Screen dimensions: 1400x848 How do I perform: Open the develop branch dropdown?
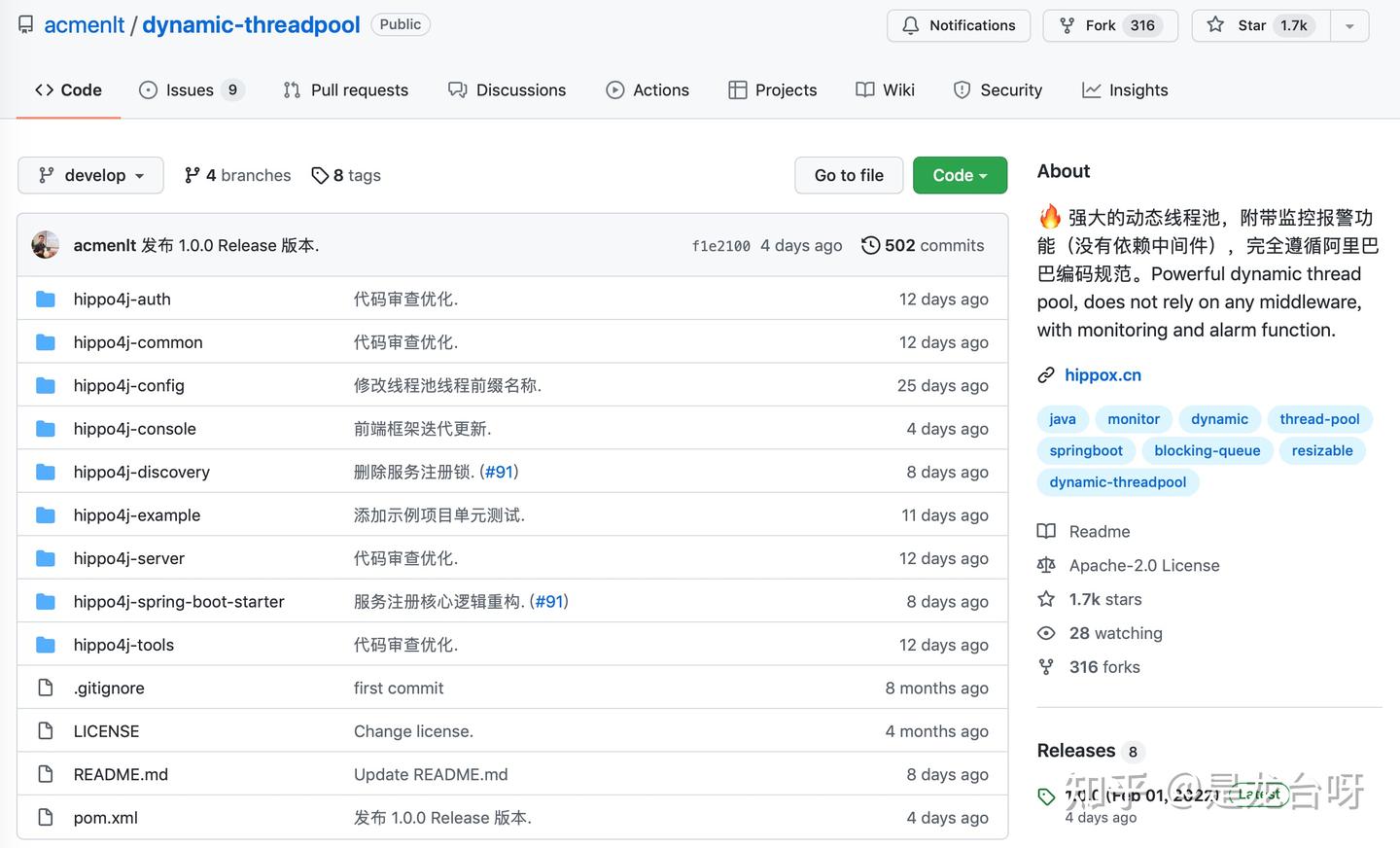click(x=90, y=175)
